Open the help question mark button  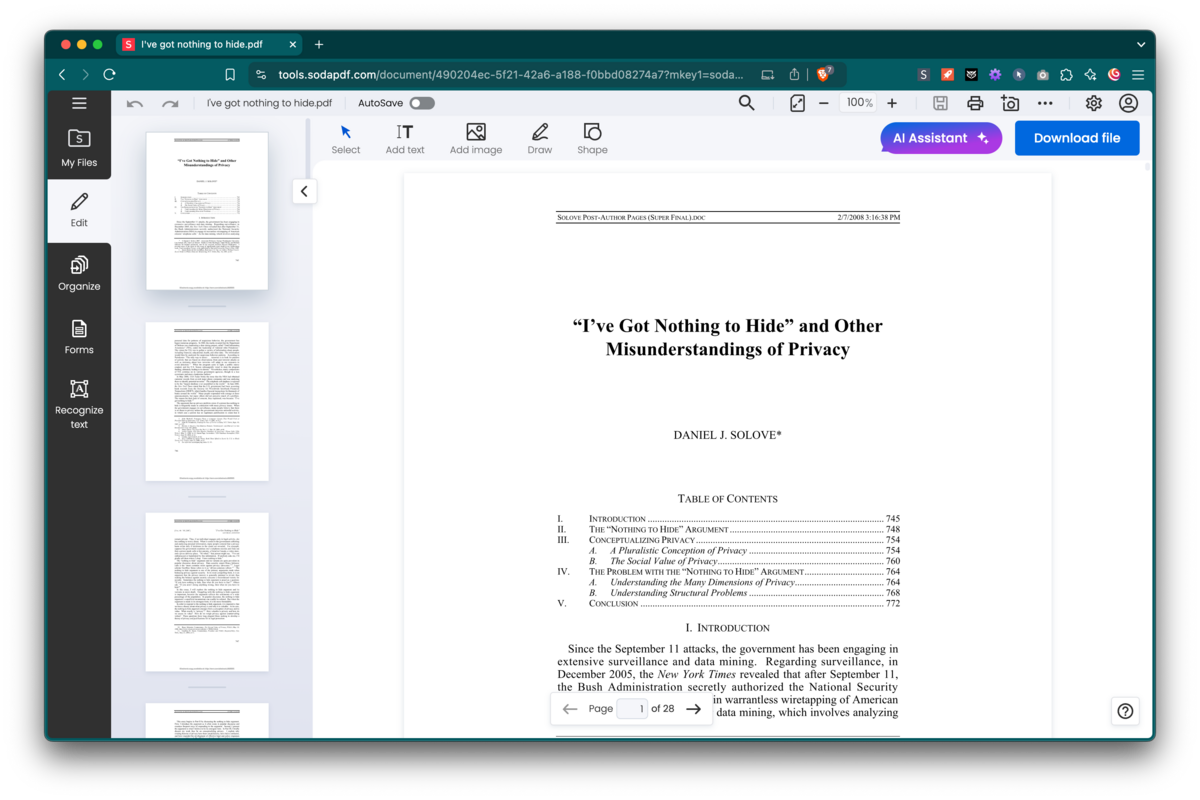[x=1125, y=711]
